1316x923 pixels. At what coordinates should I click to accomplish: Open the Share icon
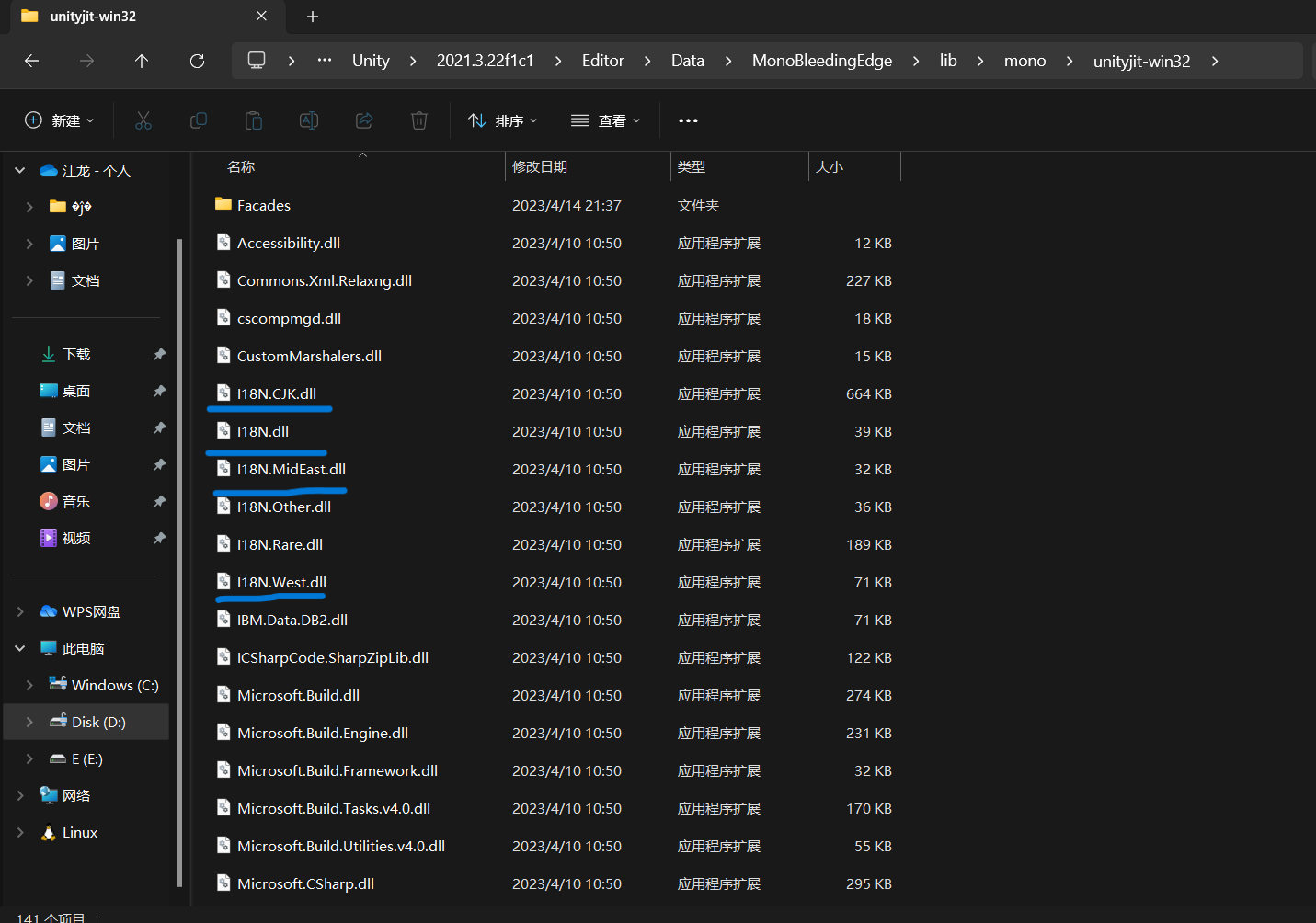point(363,120)
